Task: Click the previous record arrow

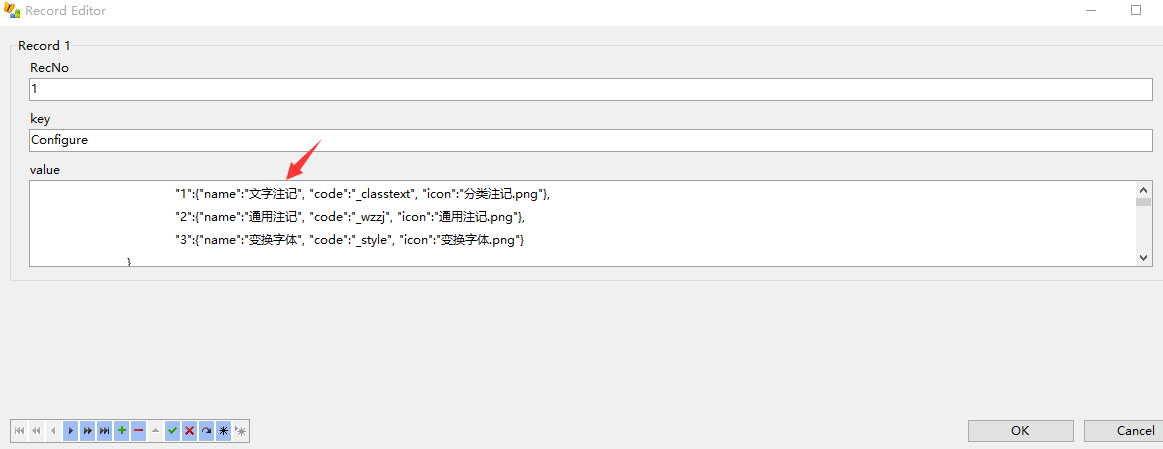Action: click(53, 430)
